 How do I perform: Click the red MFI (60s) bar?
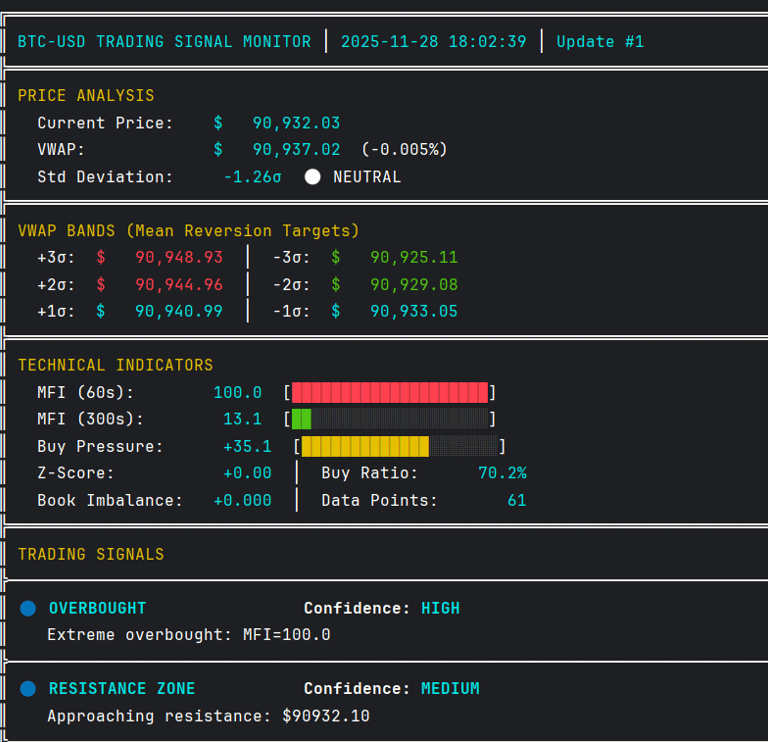tap(390, 392)
